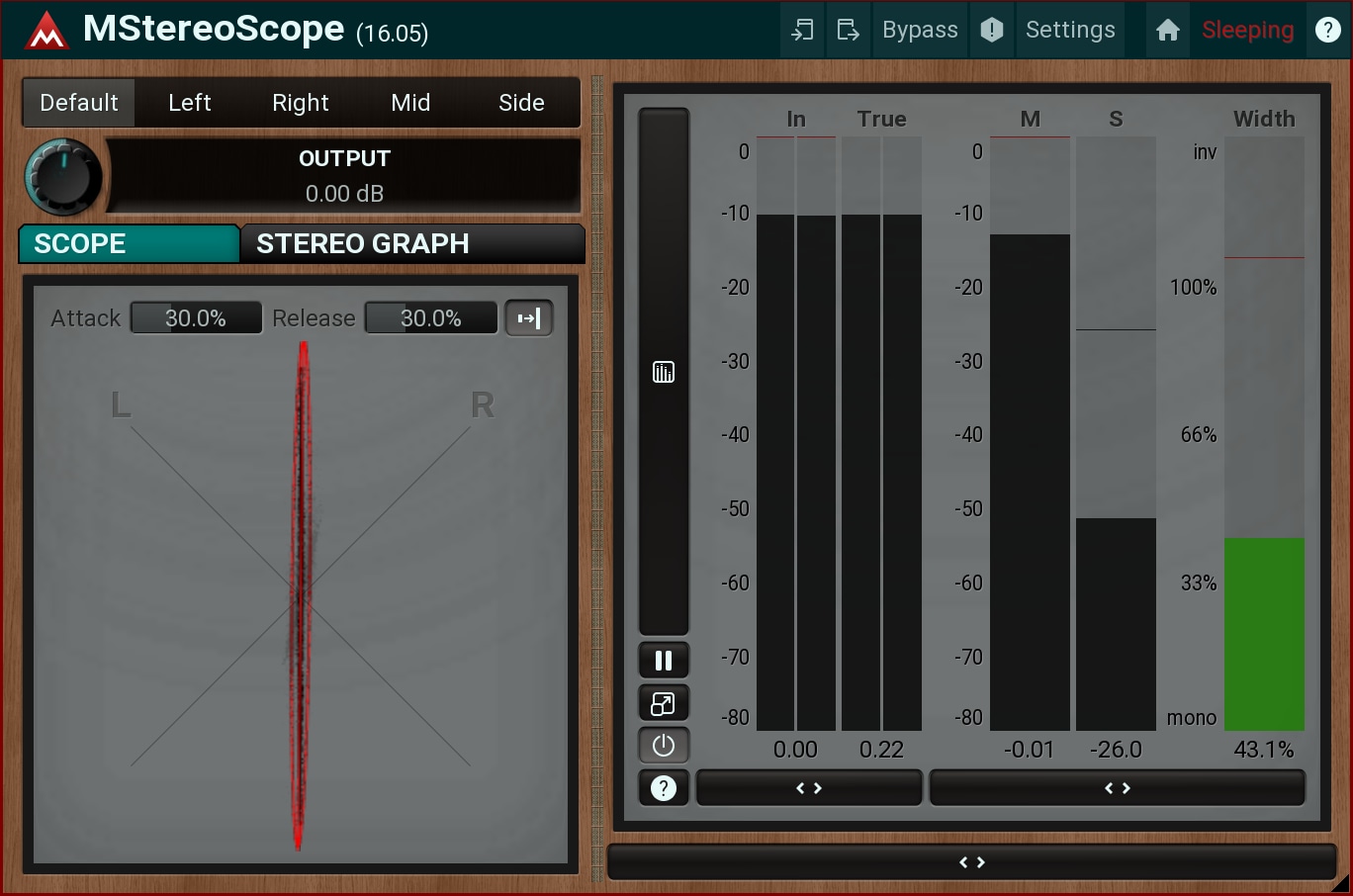Screen dimensions: 1353x896
Task: Toggle Bypass for the plugin
Action: coord(920,31)
